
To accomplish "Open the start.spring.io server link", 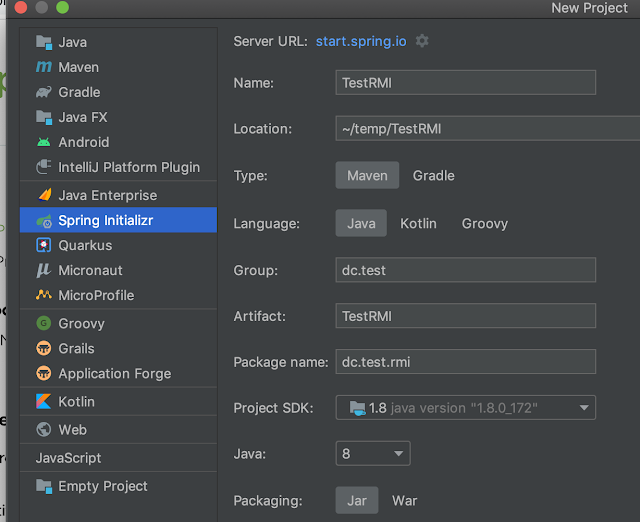I will 361,41.
